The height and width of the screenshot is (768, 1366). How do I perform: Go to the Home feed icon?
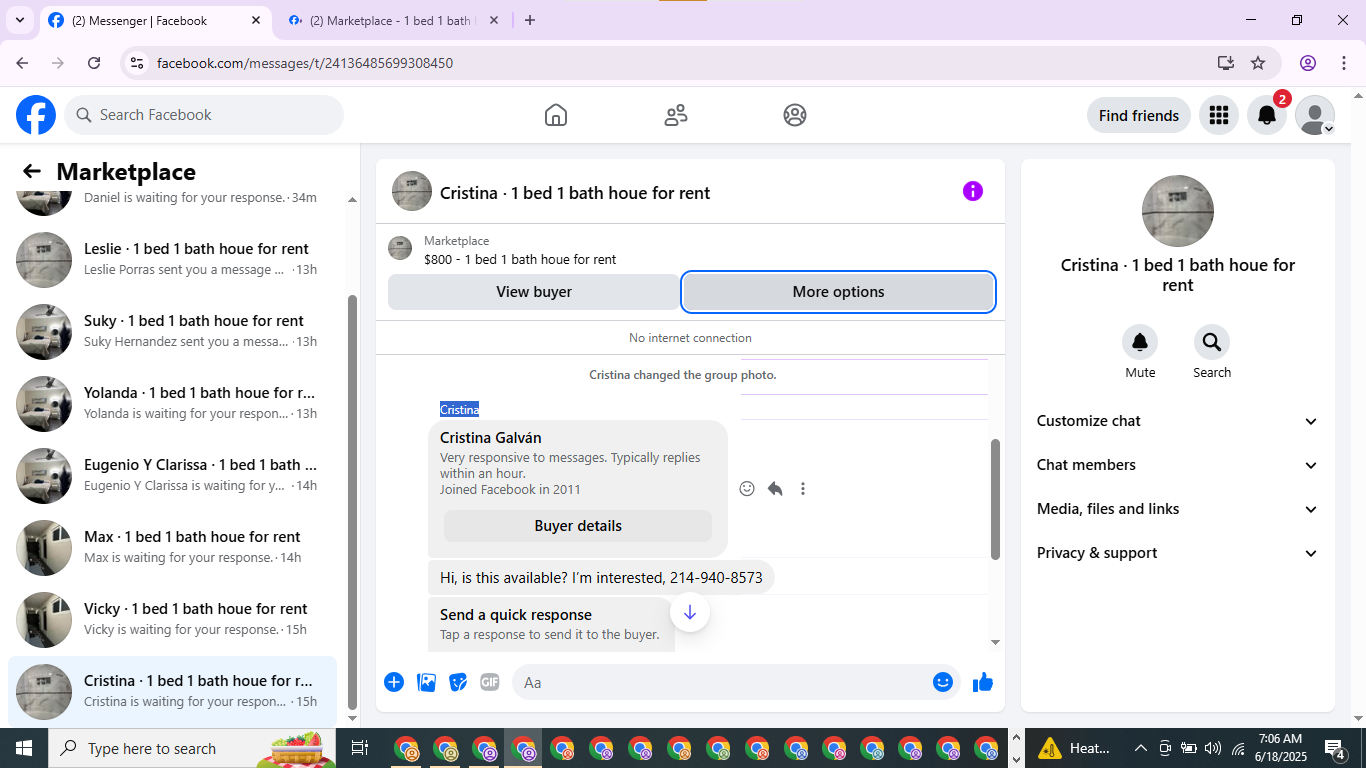click(x=556, y=115)
